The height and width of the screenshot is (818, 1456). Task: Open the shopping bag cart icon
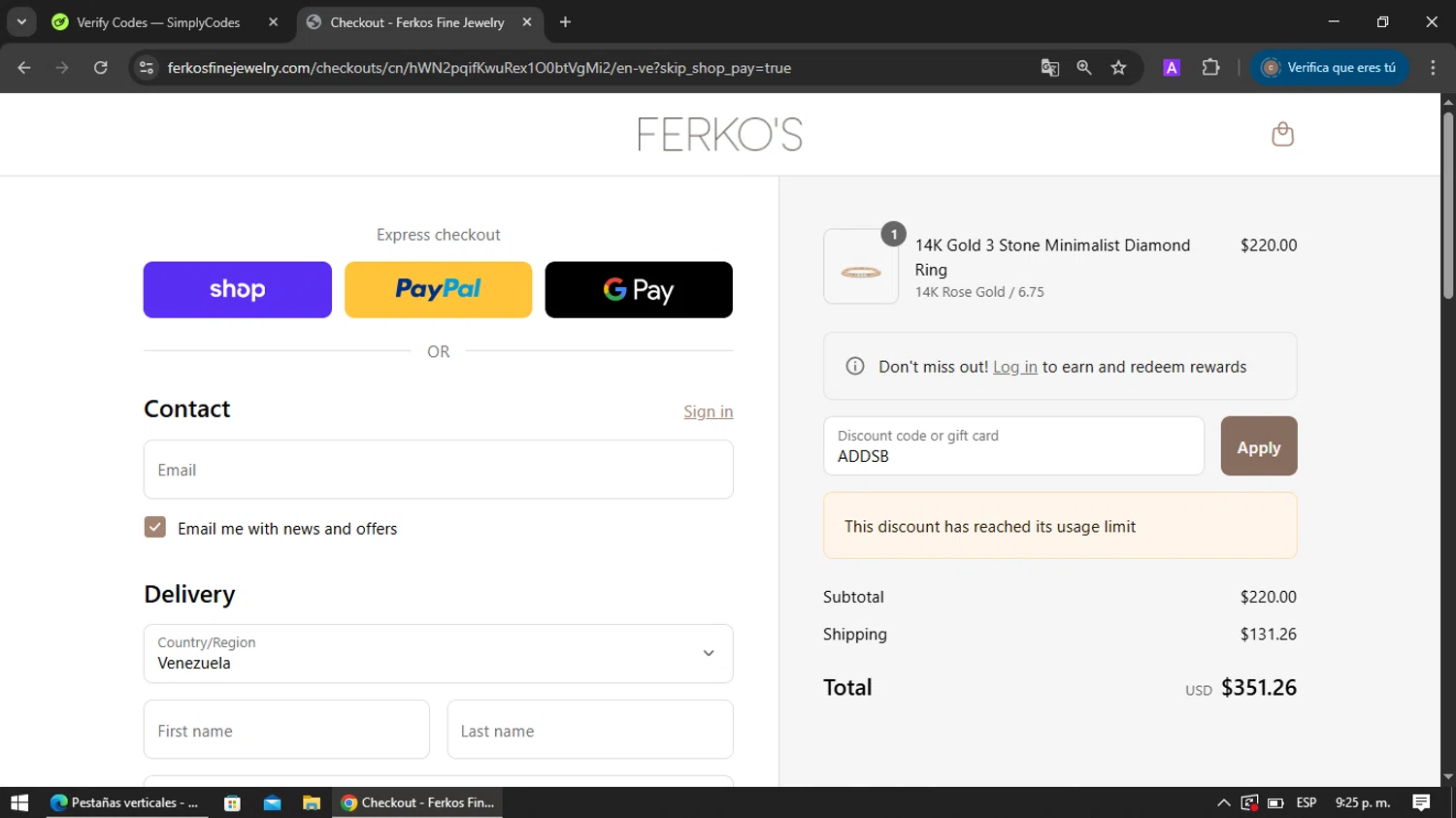point(1282,134)
